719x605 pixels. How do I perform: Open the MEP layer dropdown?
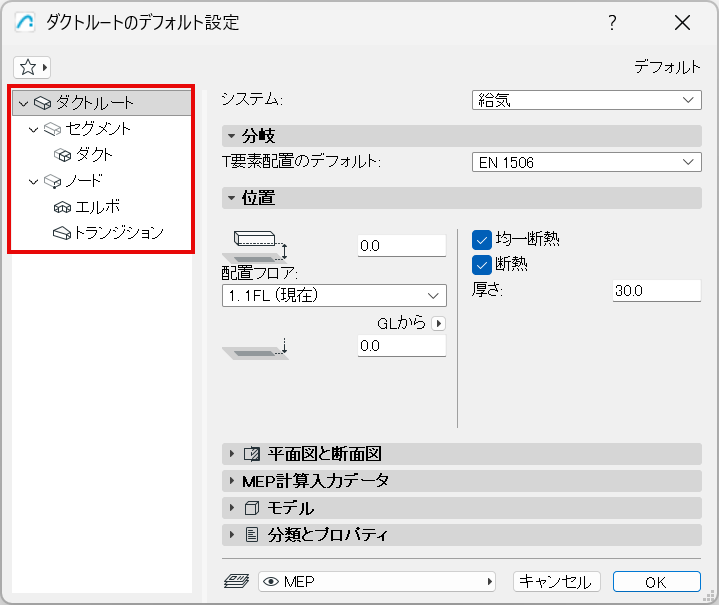coord(376,582)
